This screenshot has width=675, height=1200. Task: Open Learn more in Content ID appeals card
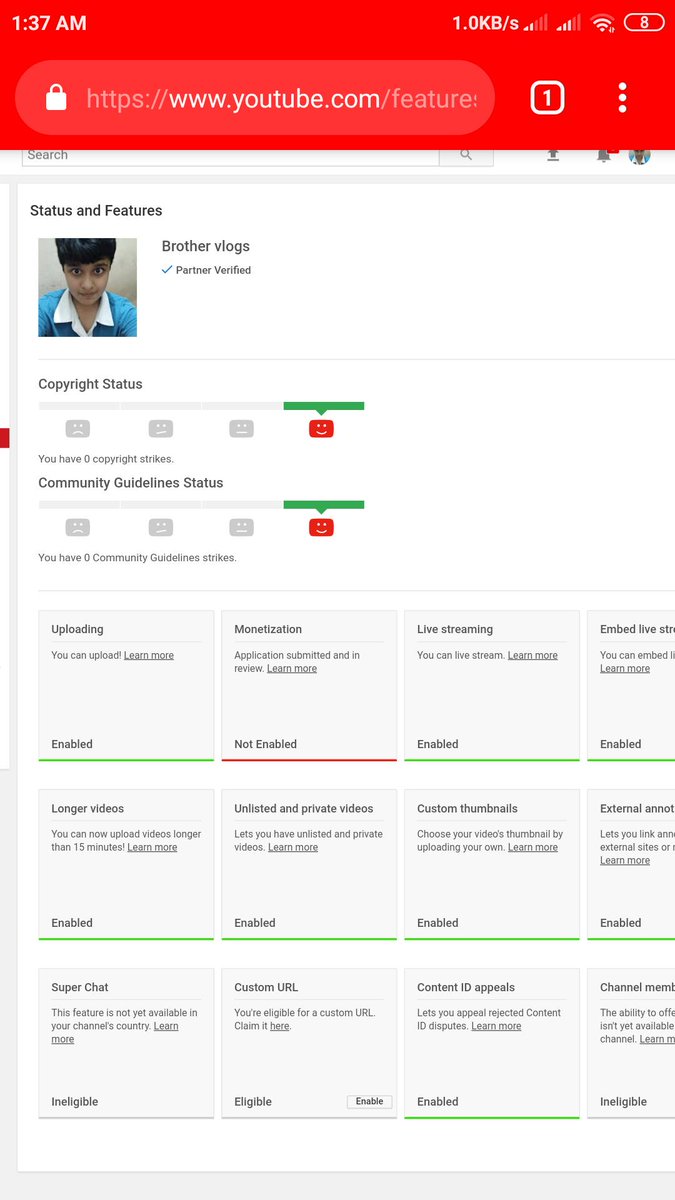point(496,1026)
